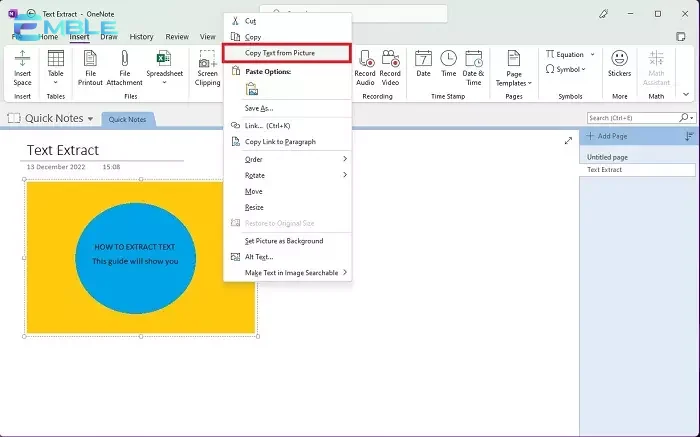This screenshot has width=700, height=437.
Task: Insert the Time stamp
Action: pos(448,63)
